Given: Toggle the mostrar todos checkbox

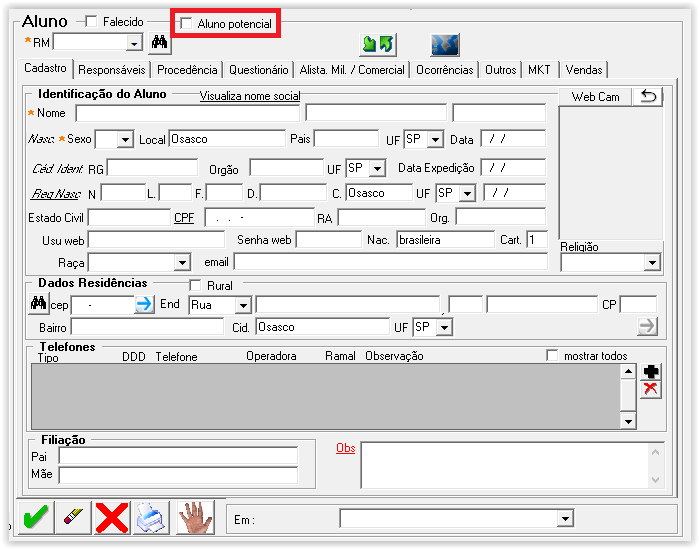Looking at the screenshot, I should pyautogui.click(x=552, y=356).
